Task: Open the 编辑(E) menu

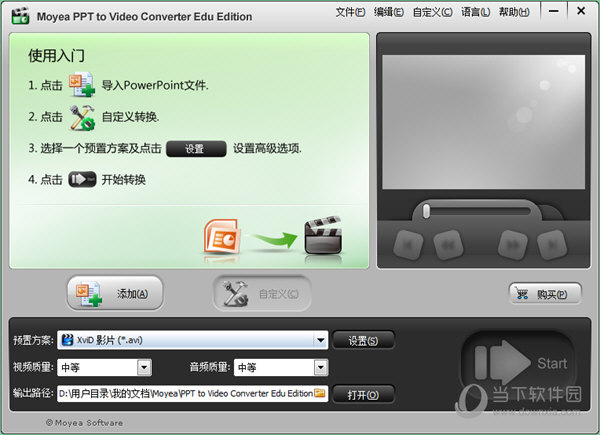Action: [x=388, y=12]
